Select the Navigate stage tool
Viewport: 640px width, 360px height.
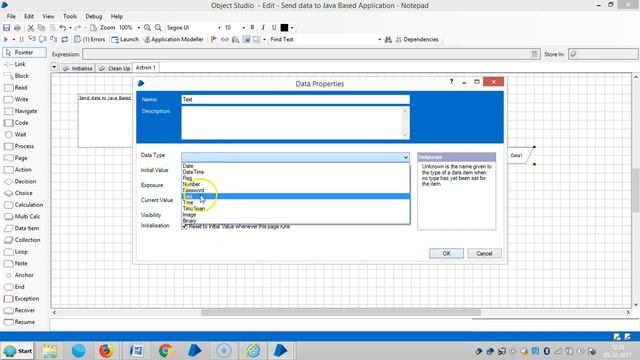pyautogui.click(x=26, y=111)
